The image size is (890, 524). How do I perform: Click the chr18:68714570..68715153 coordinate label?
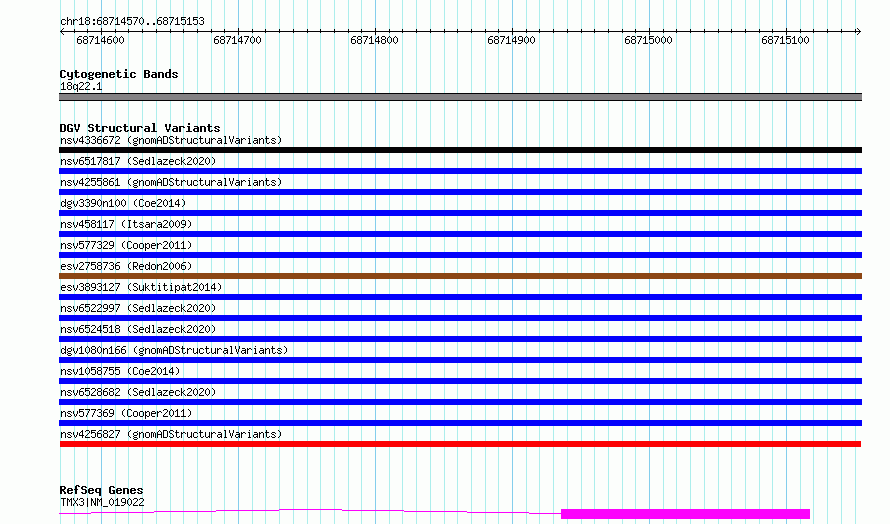tap(132, 21)
